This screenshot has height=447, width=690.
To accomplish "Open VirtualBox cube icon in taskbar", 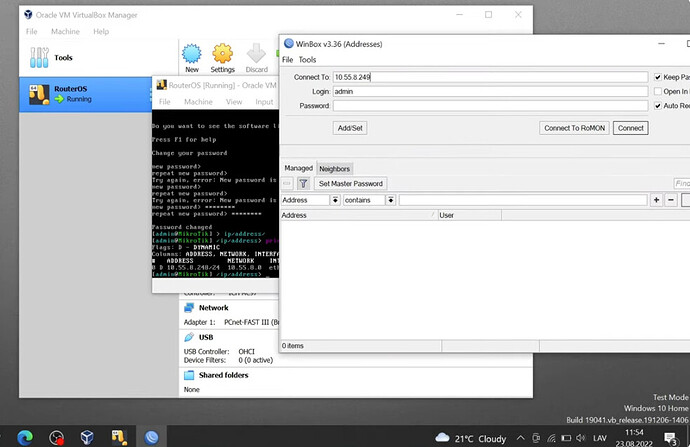I will tap(87, 437).
